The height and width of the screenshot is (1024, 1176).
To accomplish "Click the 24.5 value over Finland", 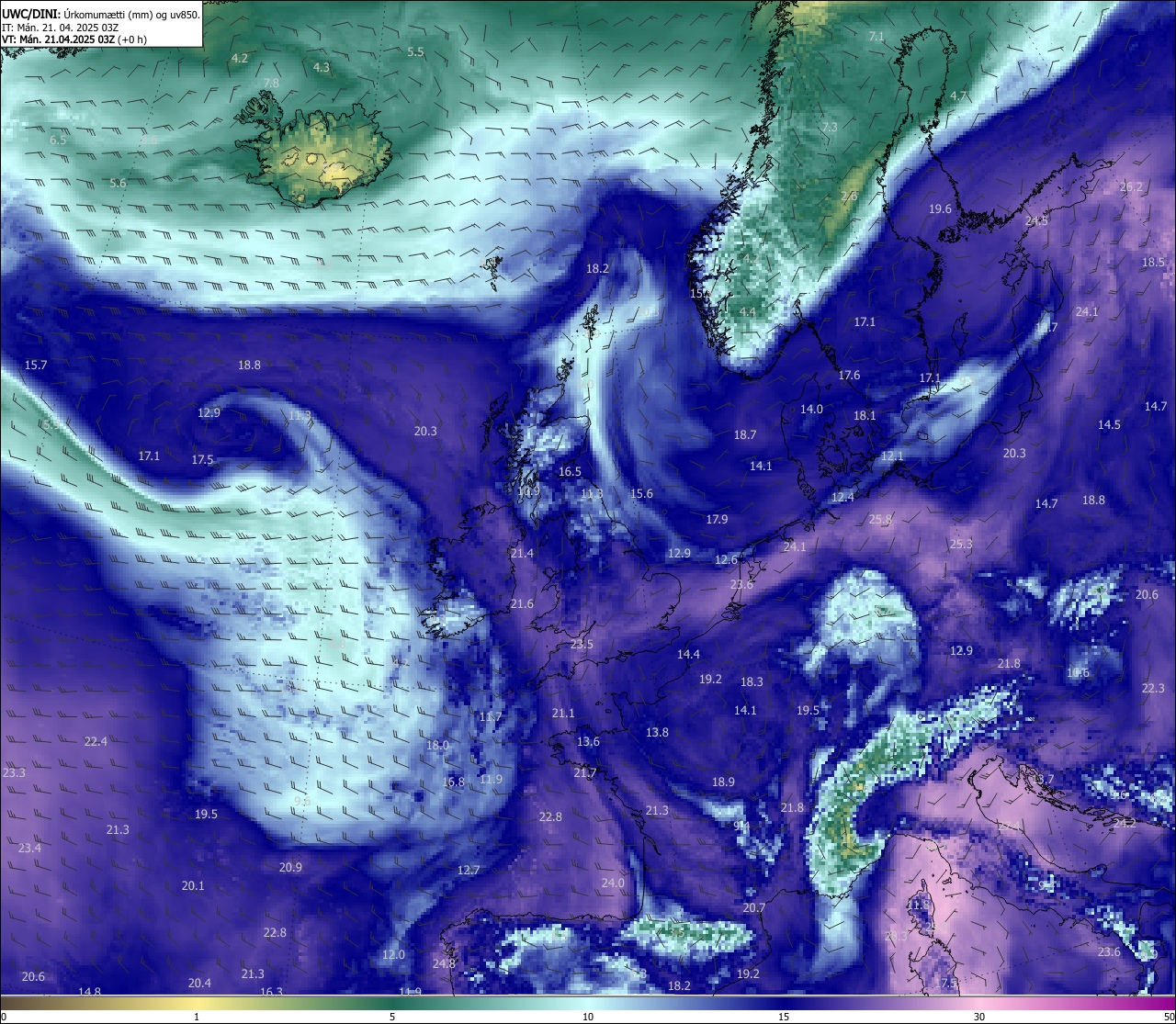I will pyautogui.click(x=1036, y=222).
